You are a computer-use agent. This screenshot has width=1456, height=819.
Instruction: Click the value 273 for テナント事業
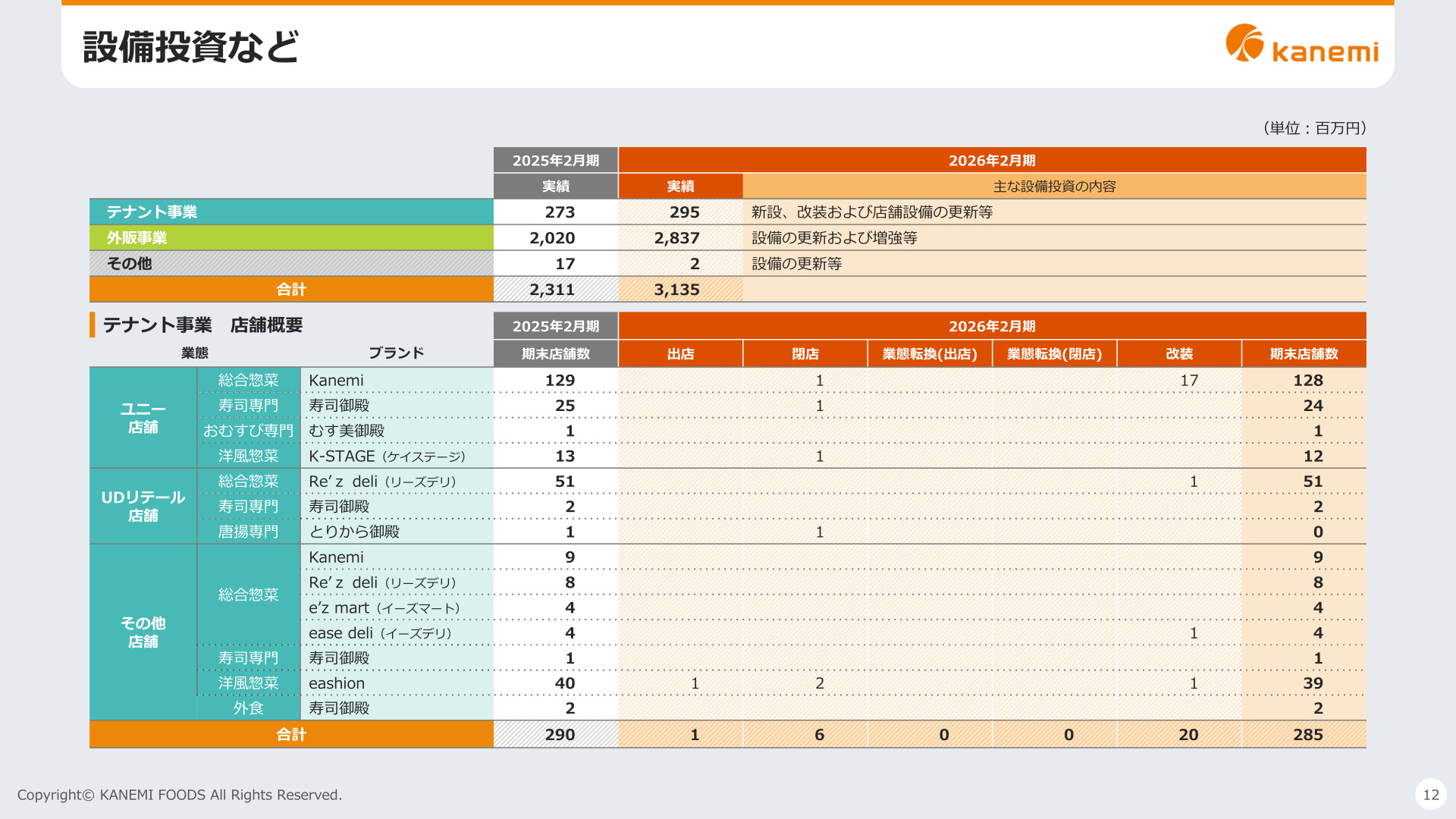click(560, 212)
